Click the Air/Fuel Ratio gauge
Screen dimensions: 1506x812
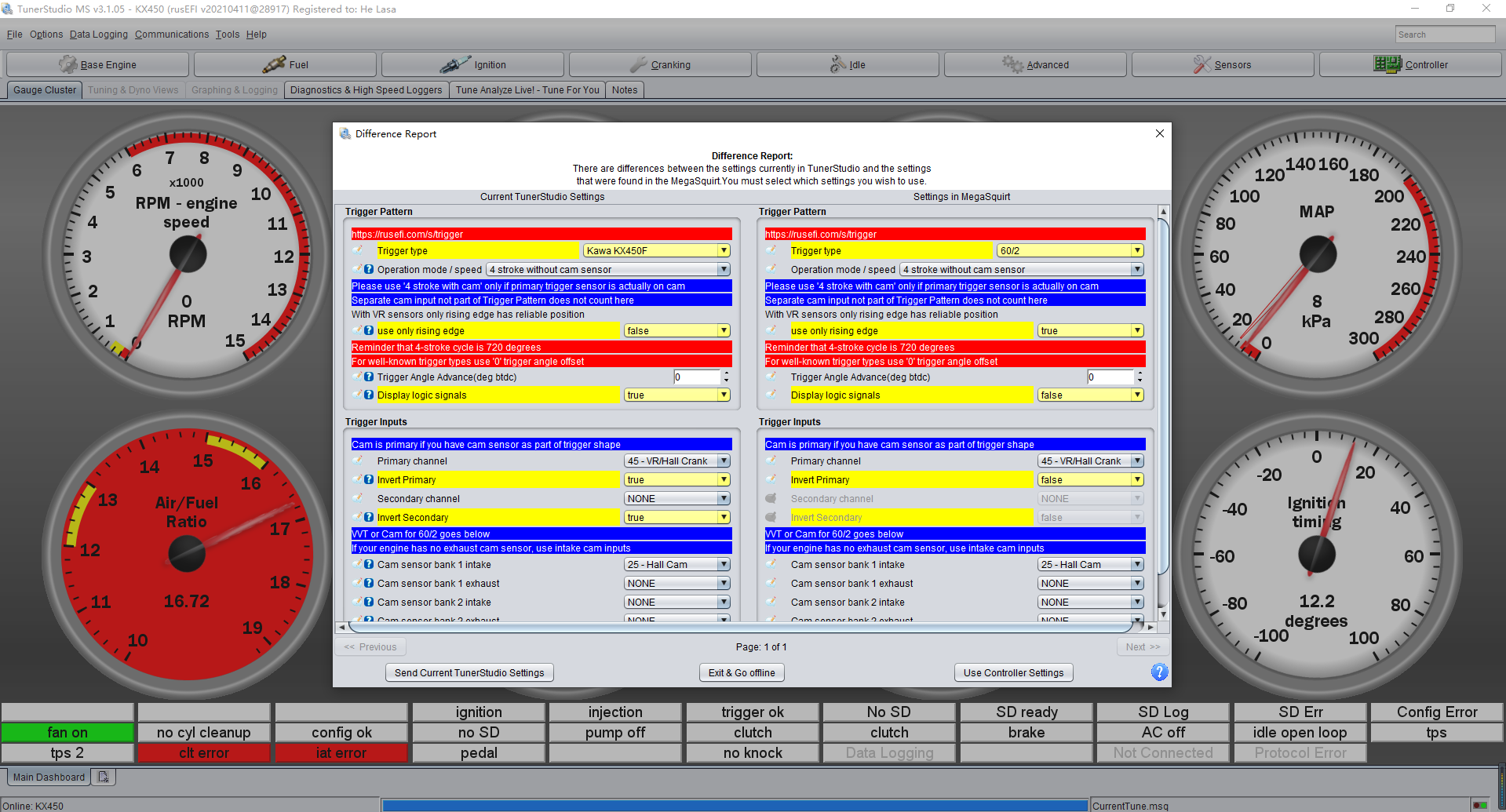click(x=187, y=554)
